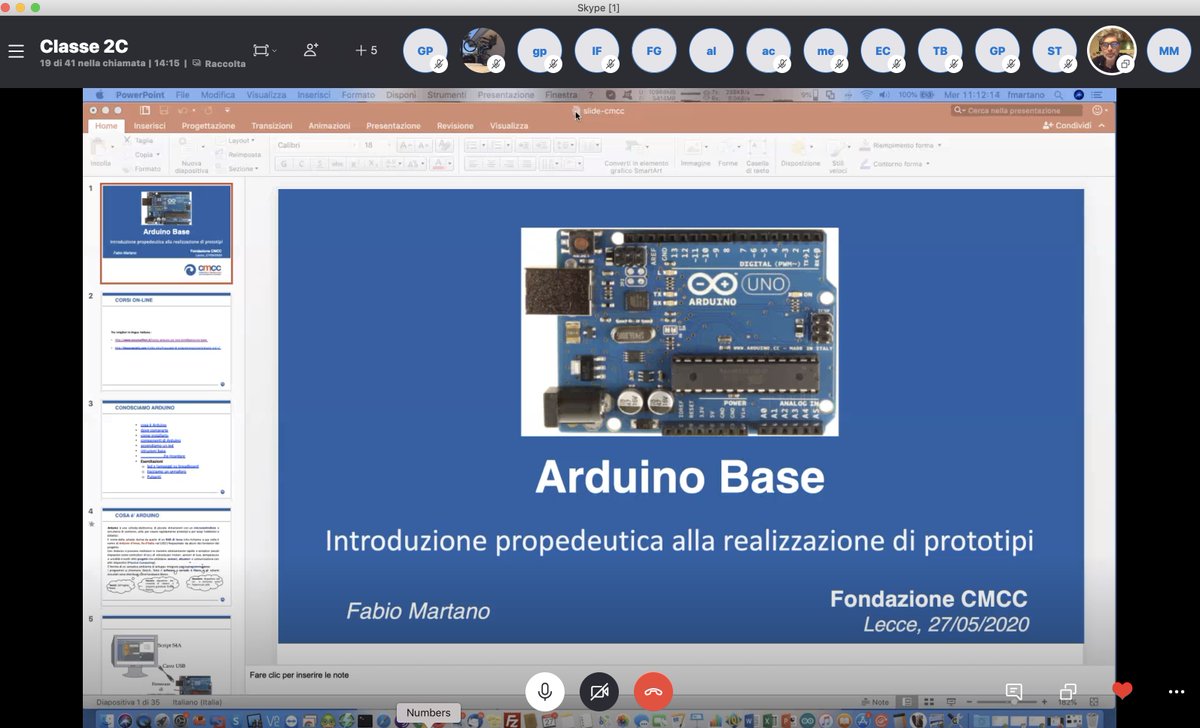The image size is (1200, 728).
Task: Switch to the Transizioni ribbon tab
Action: coord(272,126)
